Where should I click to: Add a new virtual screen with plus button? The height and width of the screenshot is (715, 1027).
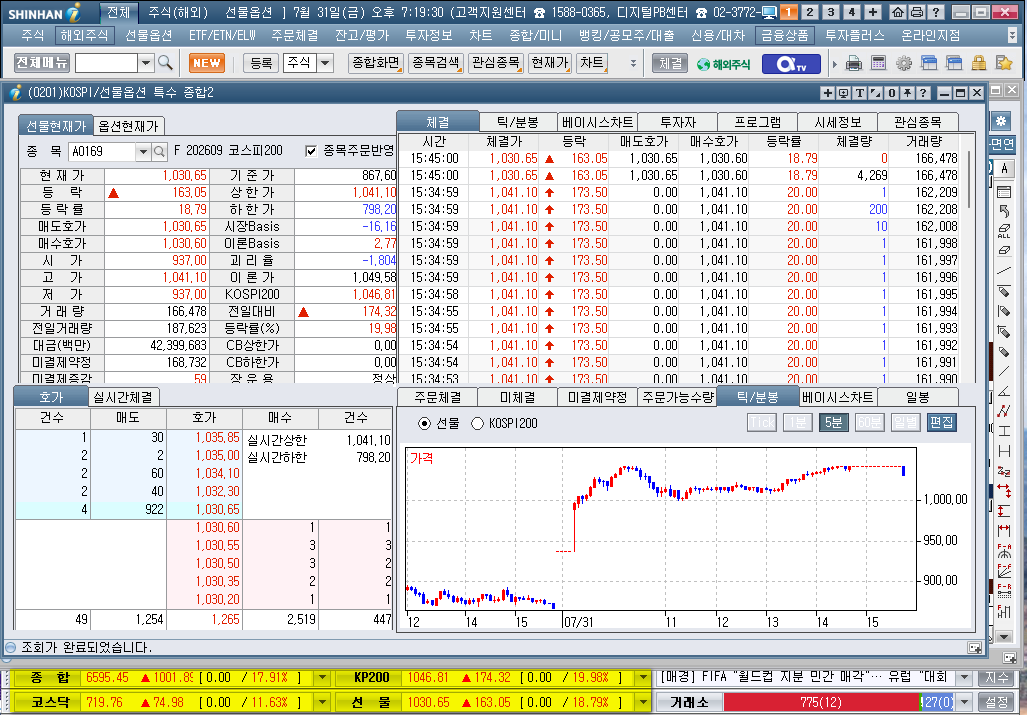coord(872,12)
